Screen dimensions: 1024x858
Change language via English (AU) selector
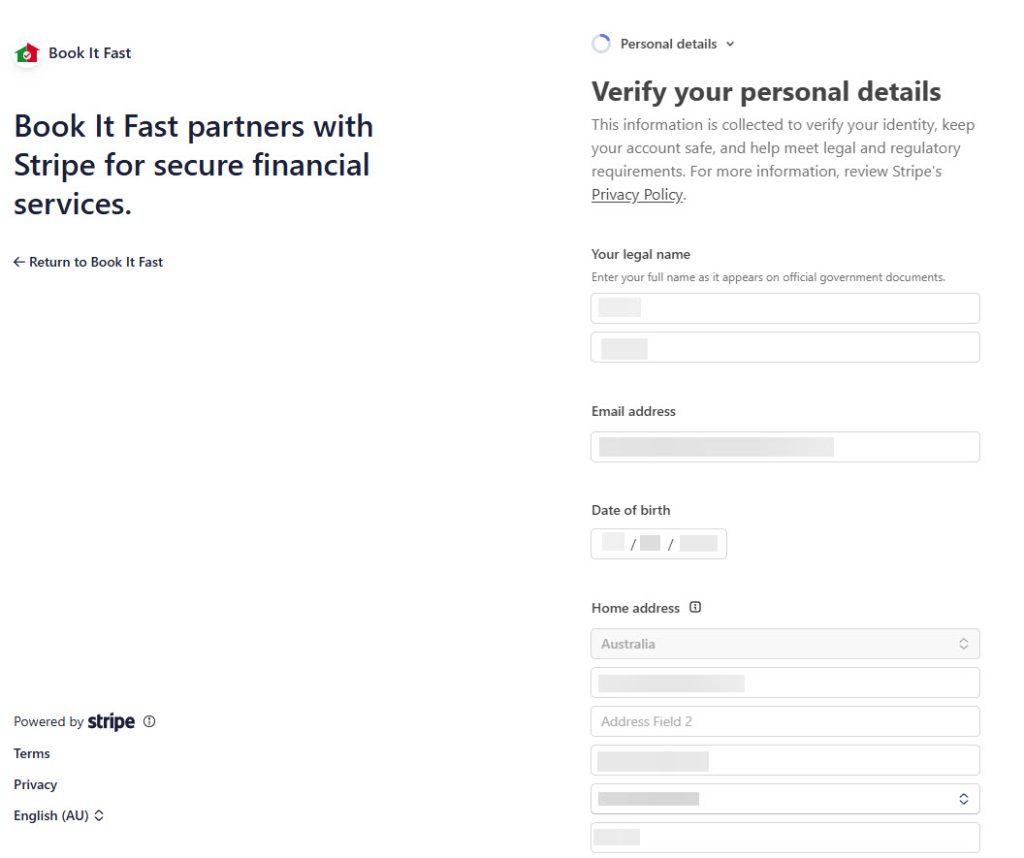(59, 816)
